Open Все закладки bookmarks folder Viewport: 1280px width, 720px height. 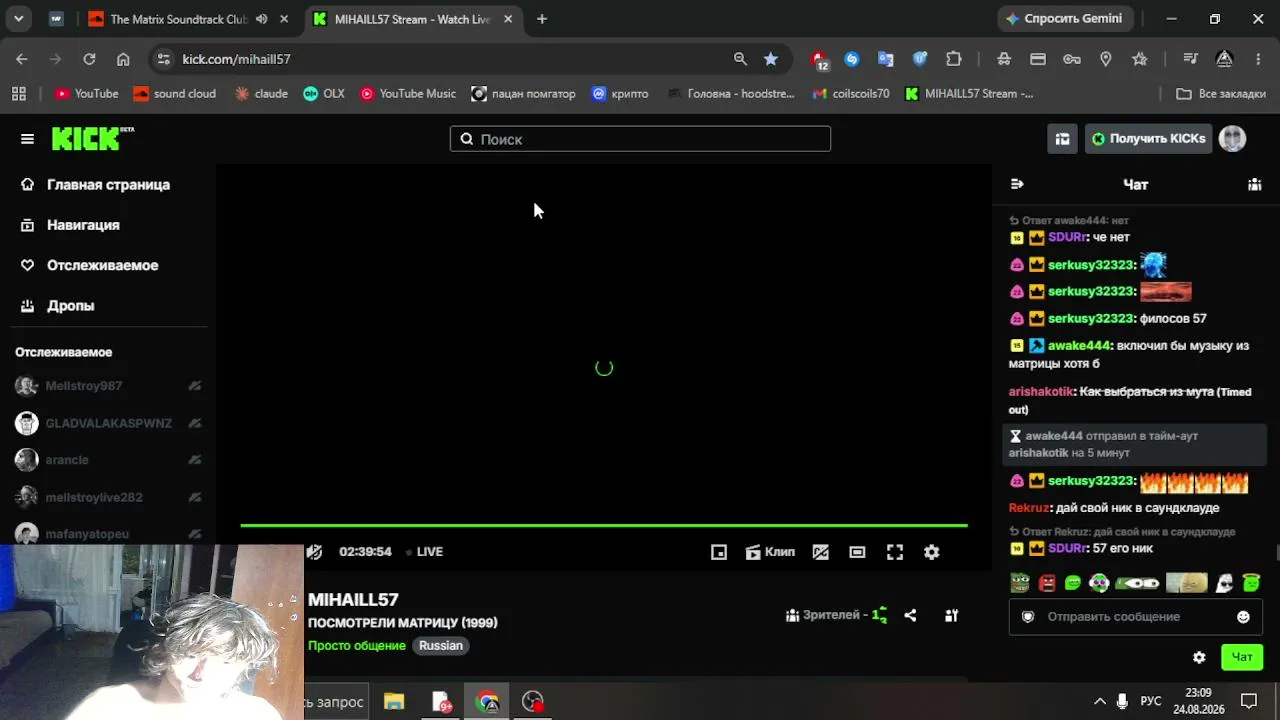point(1221,94)
